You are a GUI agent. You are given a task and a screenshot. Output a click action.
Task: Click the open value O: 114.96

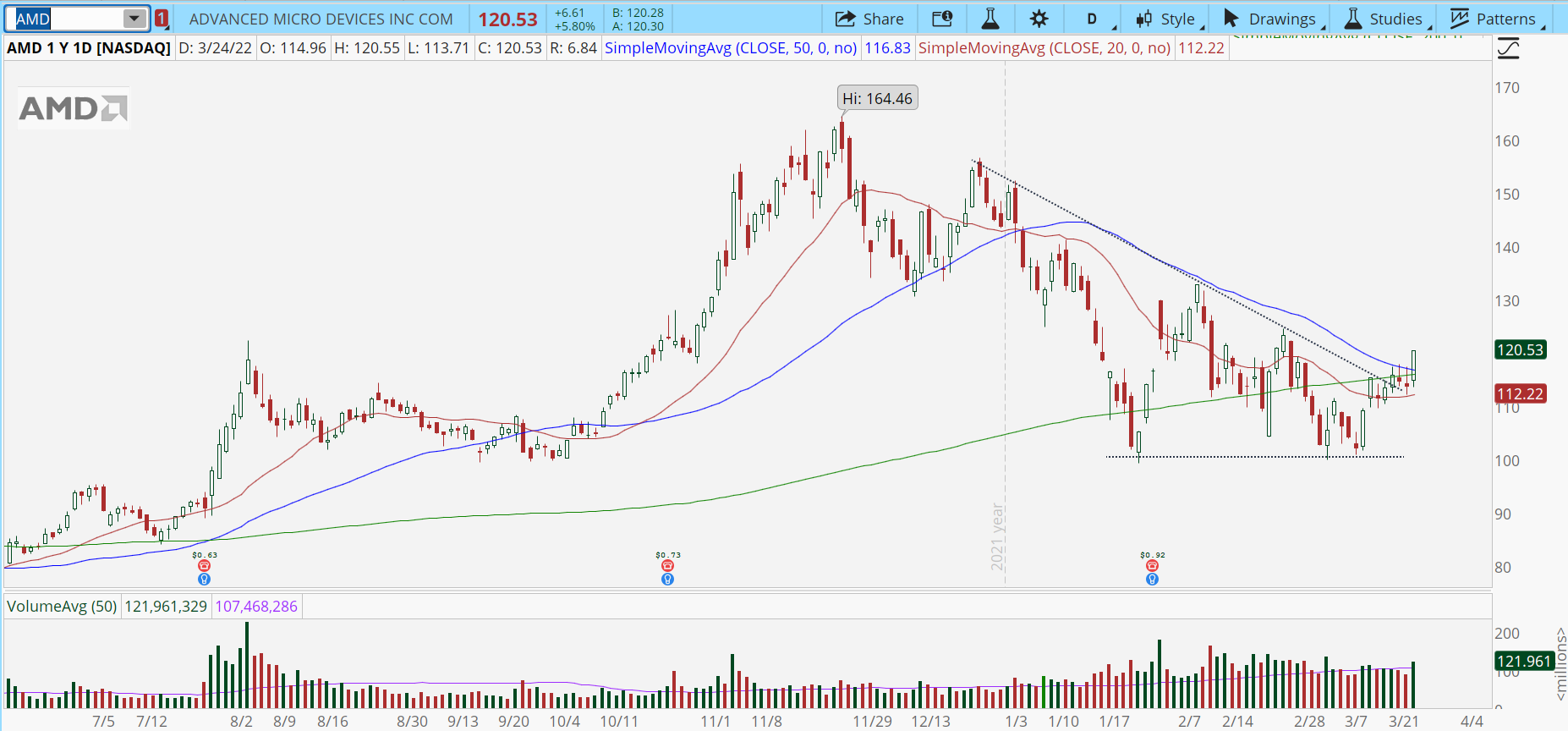pos(293,48)
